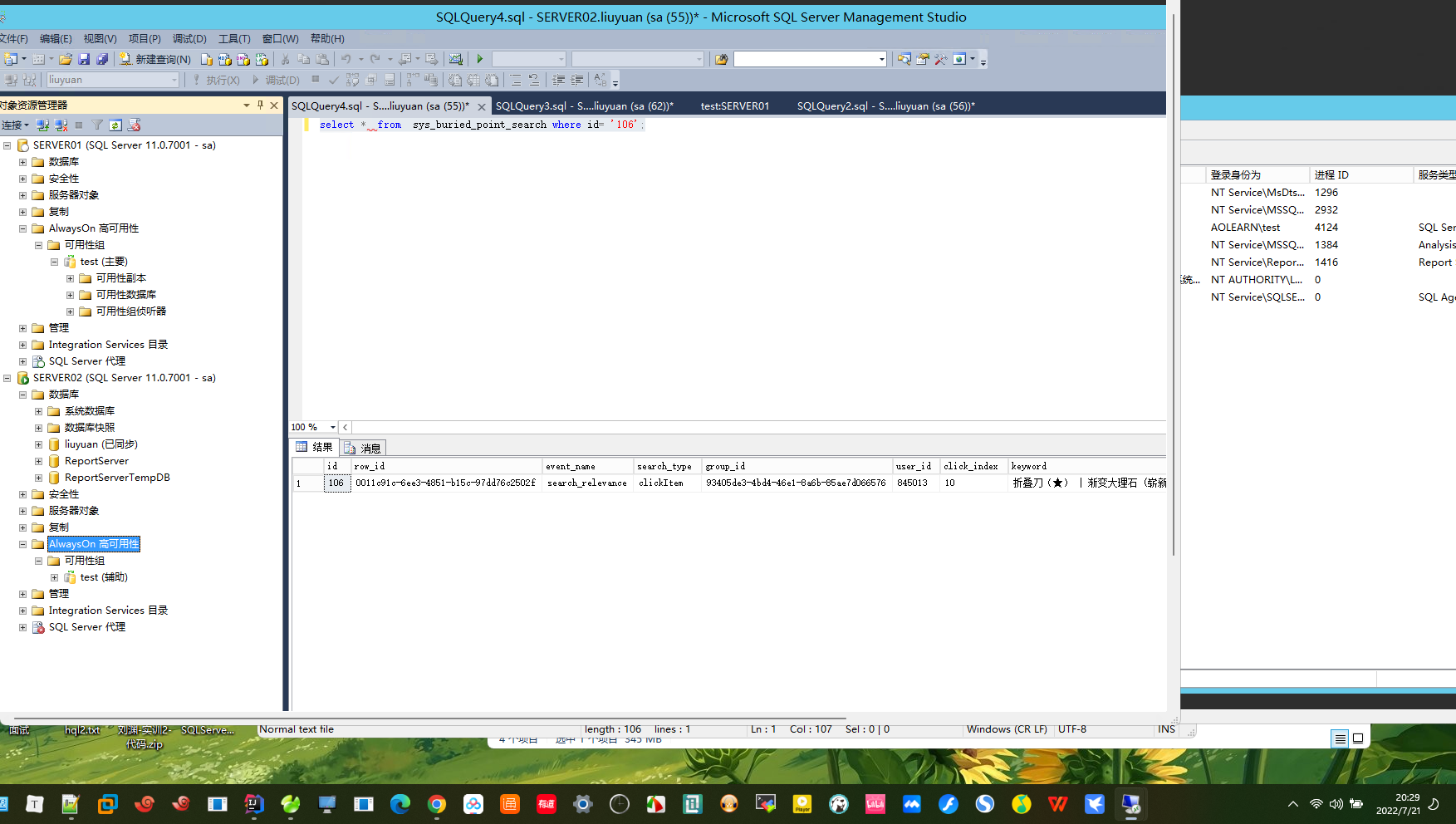The image size is (1456, 824).
Task: Expand the test (辅助) availability group
Action: click(54, 577)
